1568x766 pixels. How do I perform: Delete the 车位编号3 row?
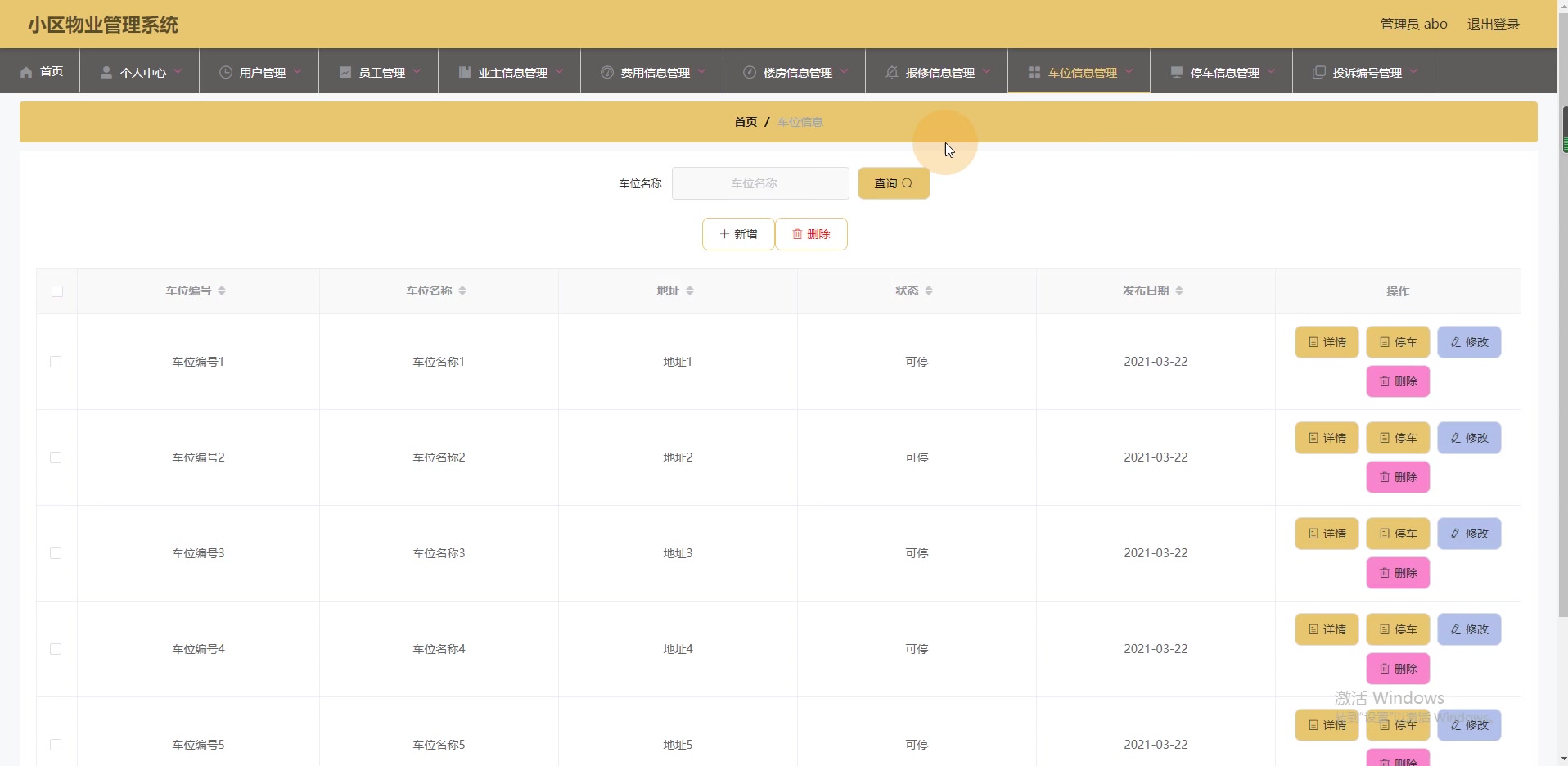(1398, 573)
